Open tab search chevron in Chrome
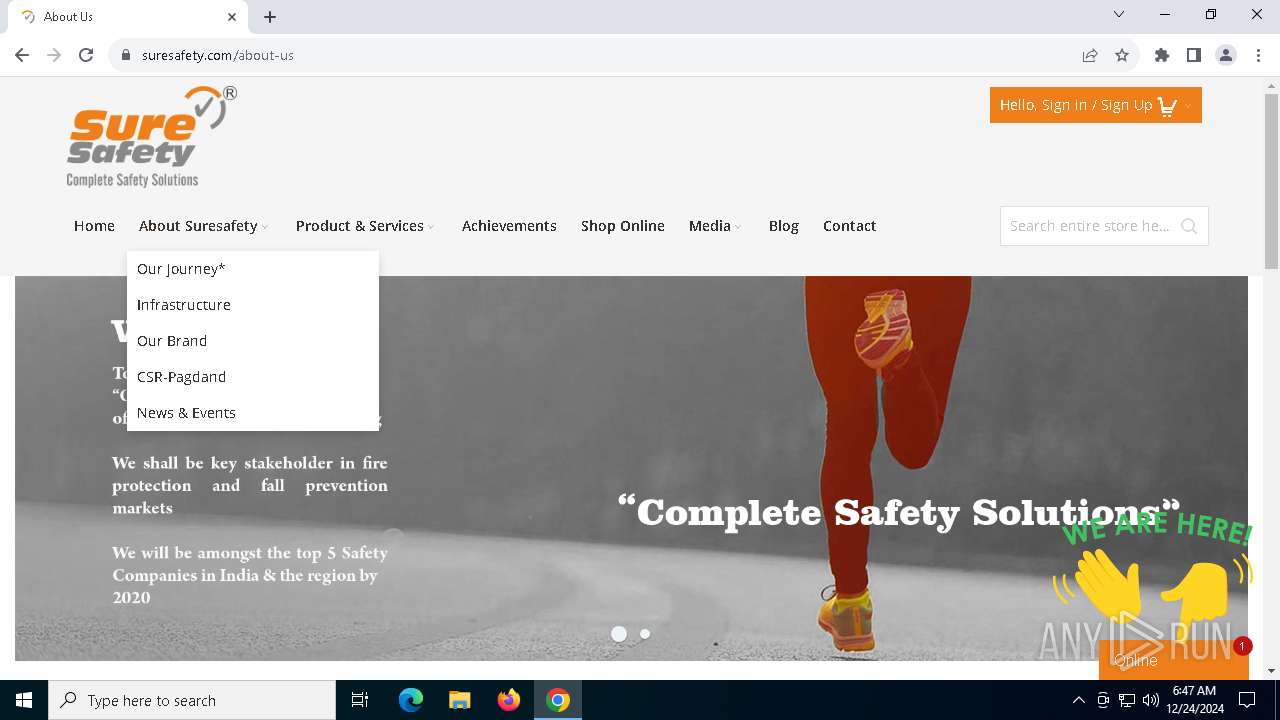The height and width of the screenshot is (720, 1280). tap(1119, 14)
